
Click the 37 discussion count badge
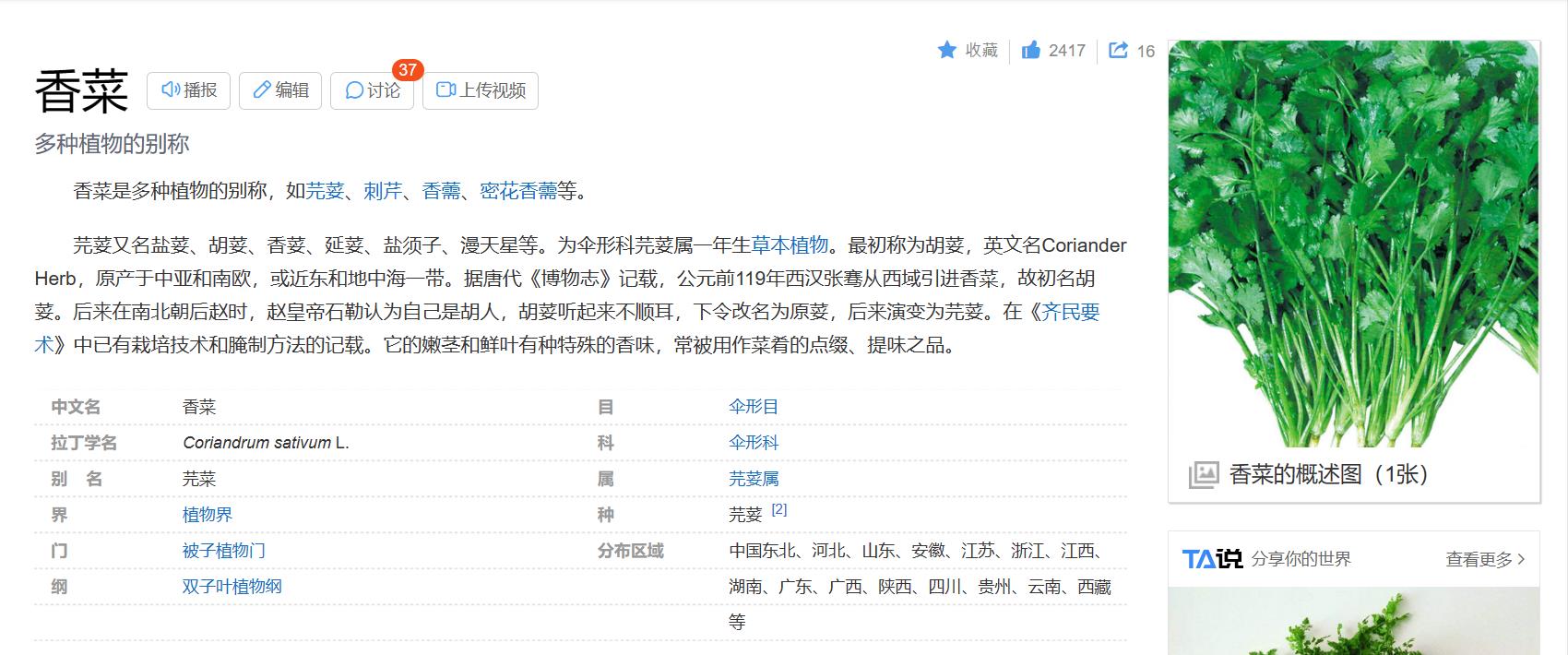pos(408,70)
